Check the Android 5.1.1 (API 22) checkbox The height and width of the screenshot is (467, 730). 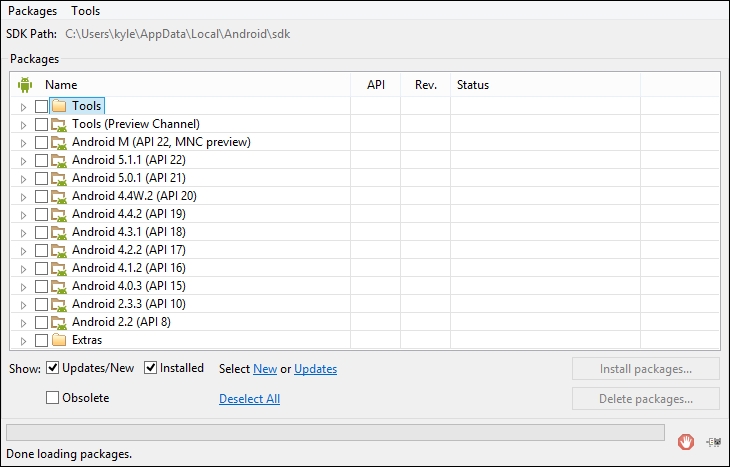[41, 160]
